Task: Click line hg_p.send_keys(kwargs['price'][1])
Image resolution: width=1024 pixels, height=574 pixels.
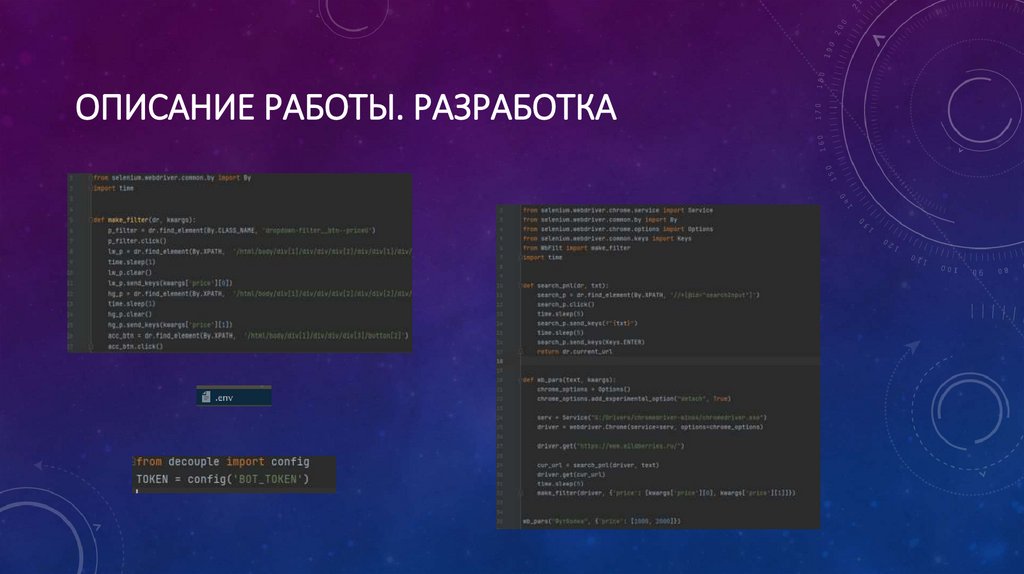Action: click(x=170, y=325)
